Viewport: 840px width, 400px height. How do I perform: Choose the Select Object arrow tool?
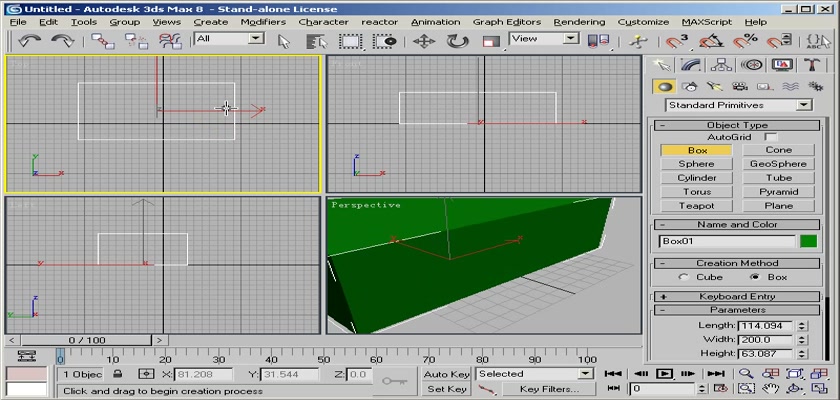click(284, 41)
